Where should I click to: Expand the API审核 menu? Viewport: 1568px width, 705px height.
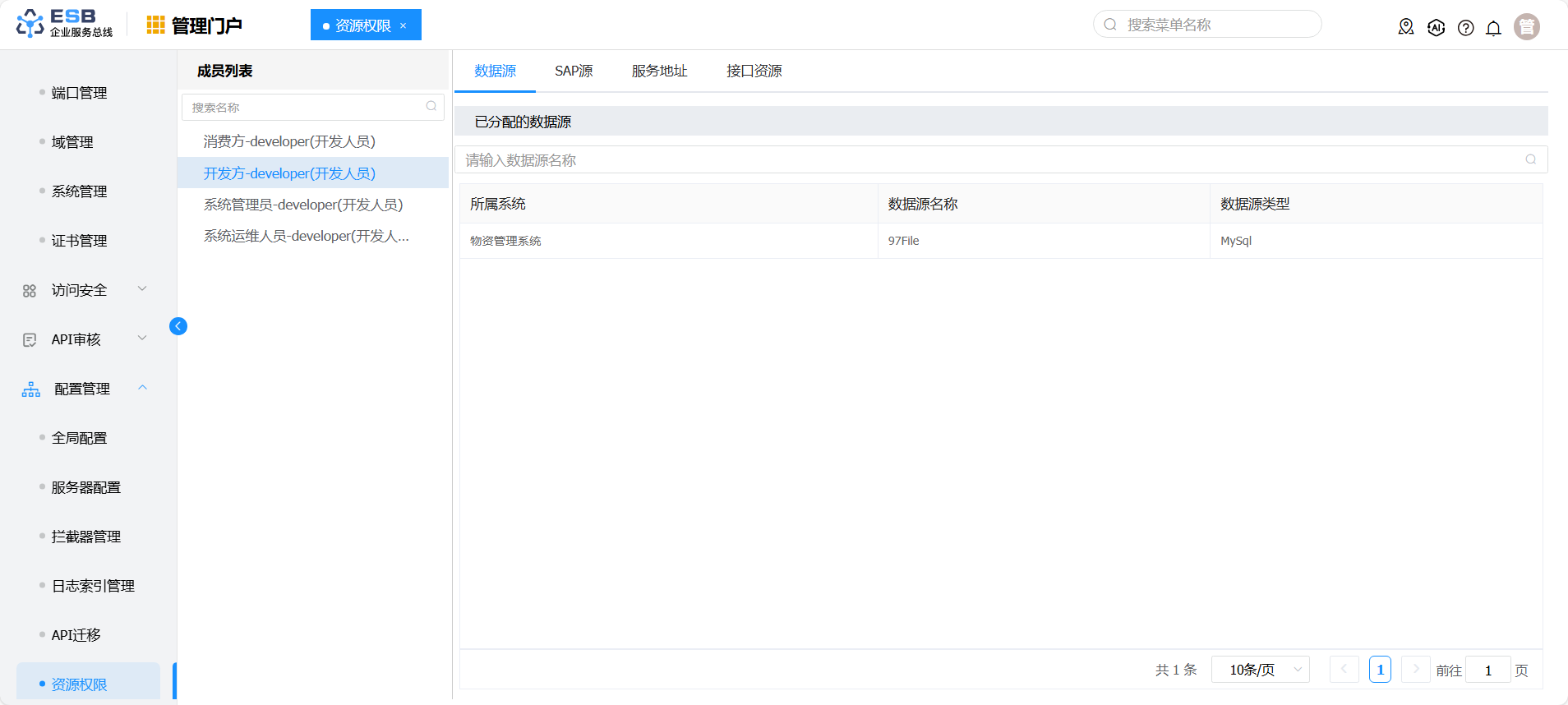pyautogui.click(x=142, y=339)
